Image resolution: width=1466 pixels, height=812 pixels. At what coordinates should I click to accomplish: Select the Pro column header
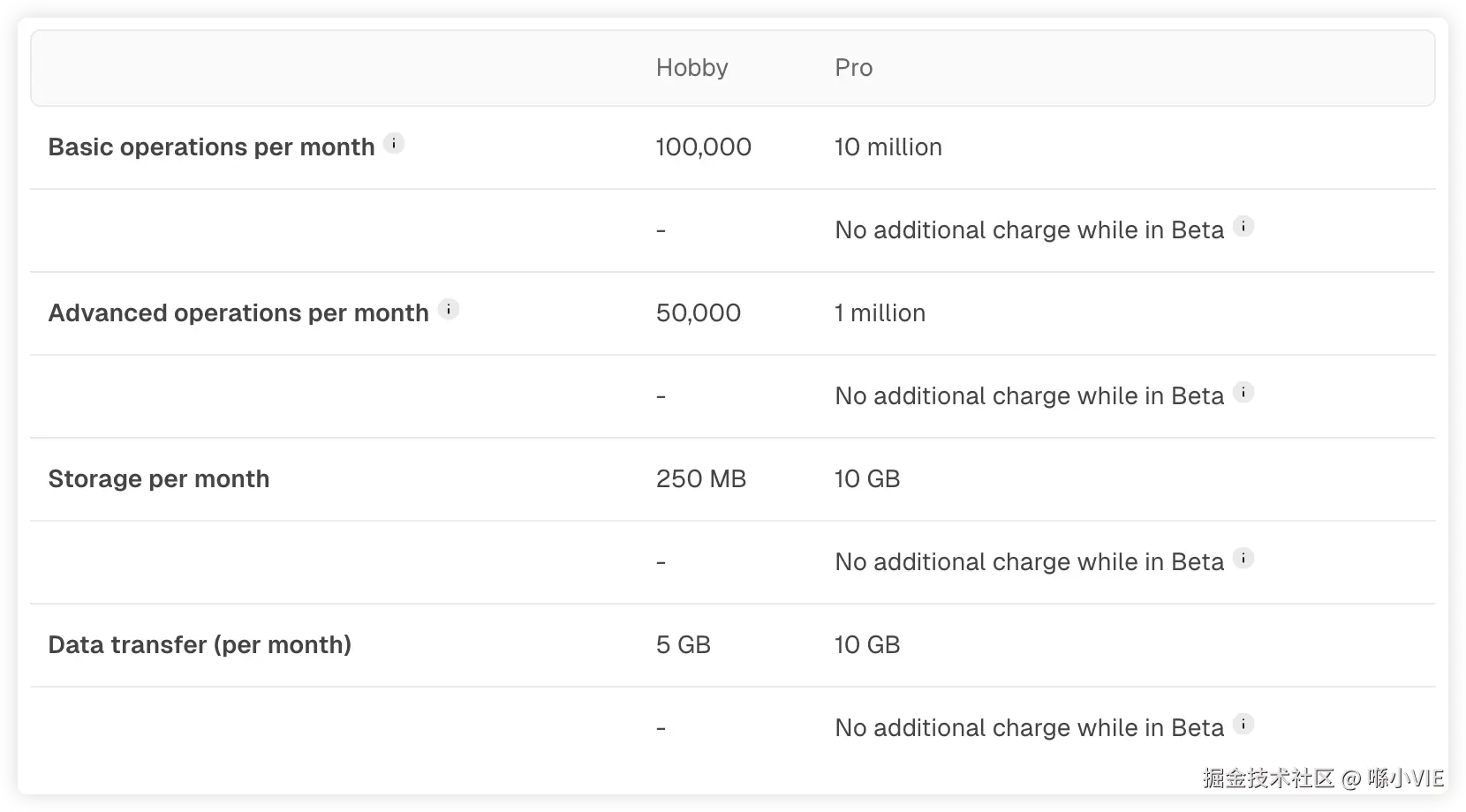pos(853,68)
